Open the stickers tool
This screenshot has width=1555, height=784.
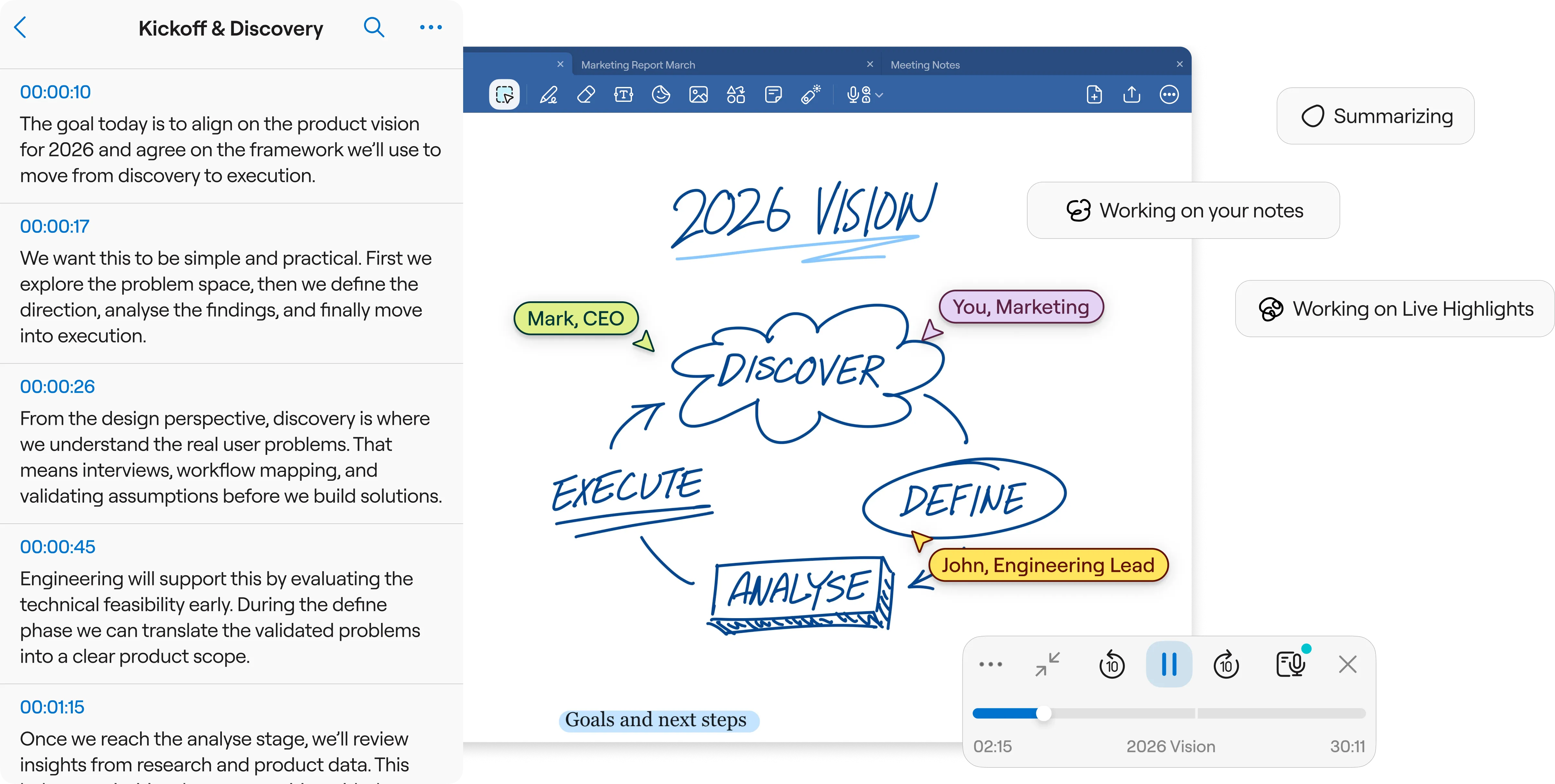point(661,95)
